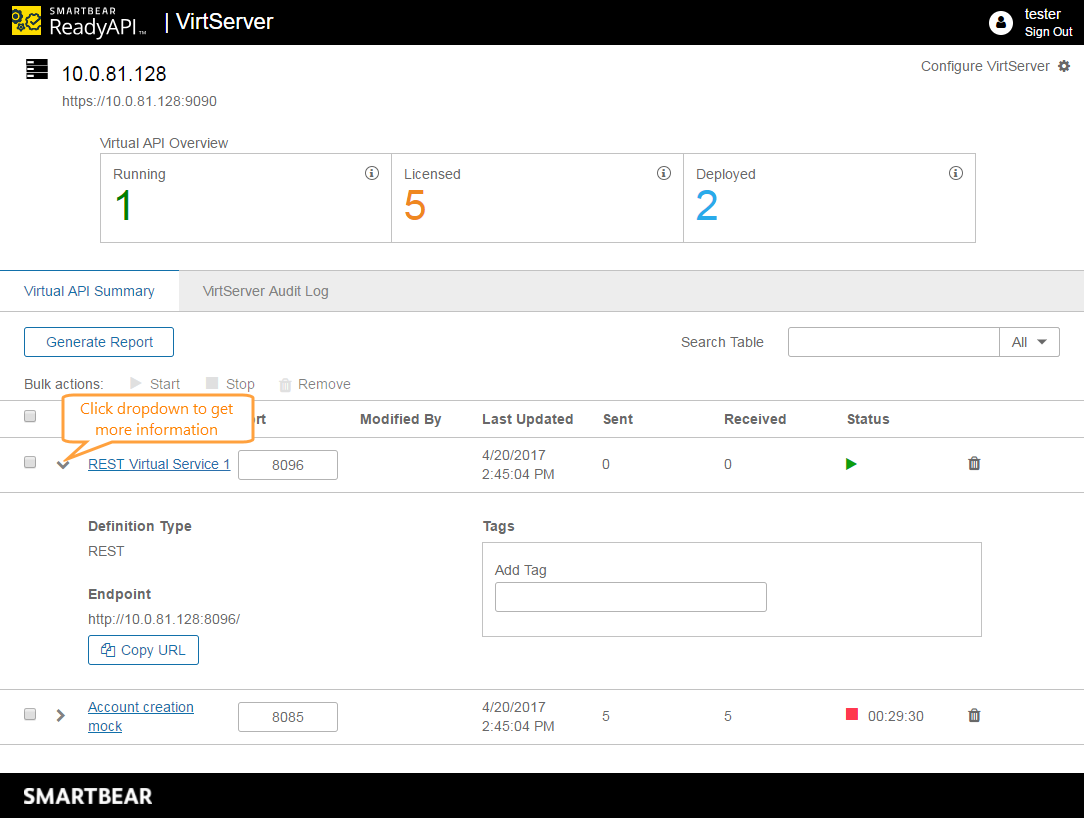The image size is (1084, 818).
Task: Click the https://10.0.81.128:9090 server URL text
Action: pyautogui.click(x=139, y=101)
